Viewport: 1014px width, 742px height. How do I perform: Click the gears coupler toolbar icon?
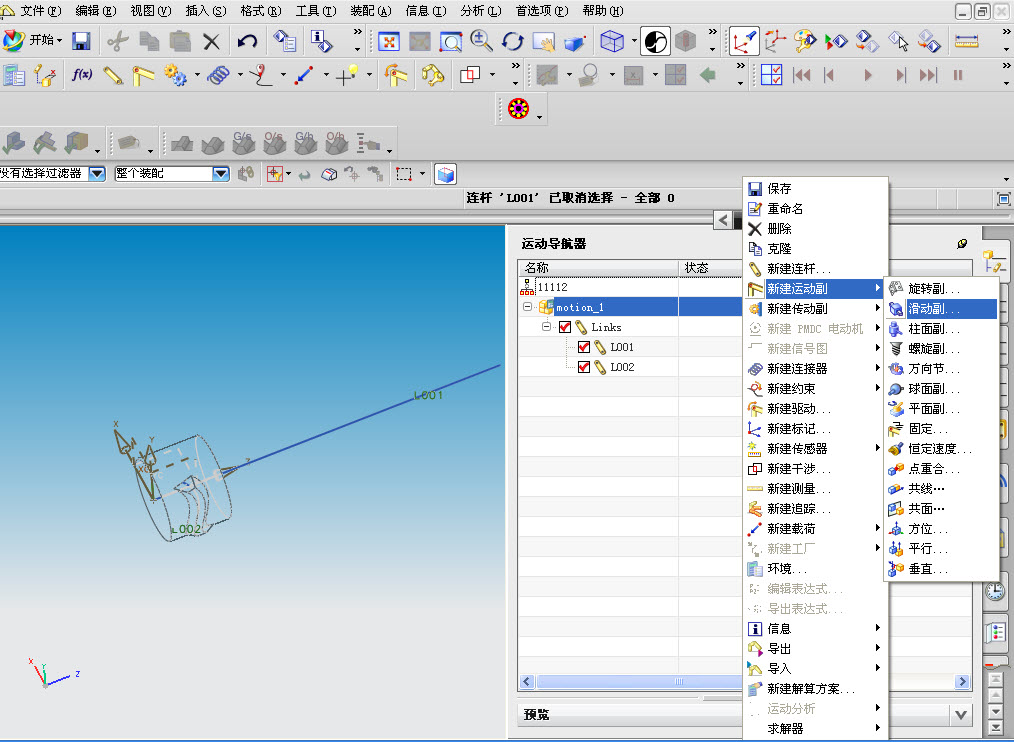175,75
